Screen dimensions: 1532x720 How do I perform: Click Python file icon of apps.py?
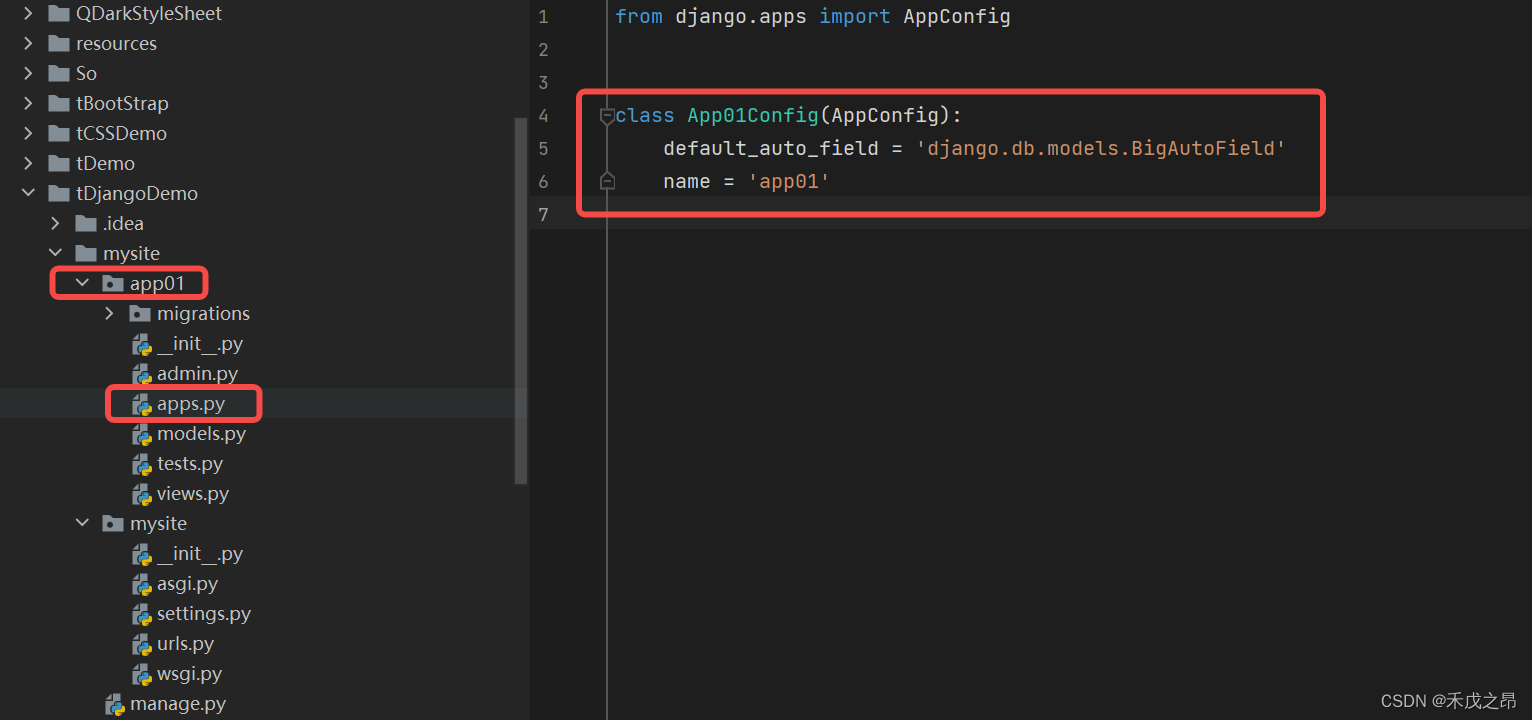pos(141,404)
